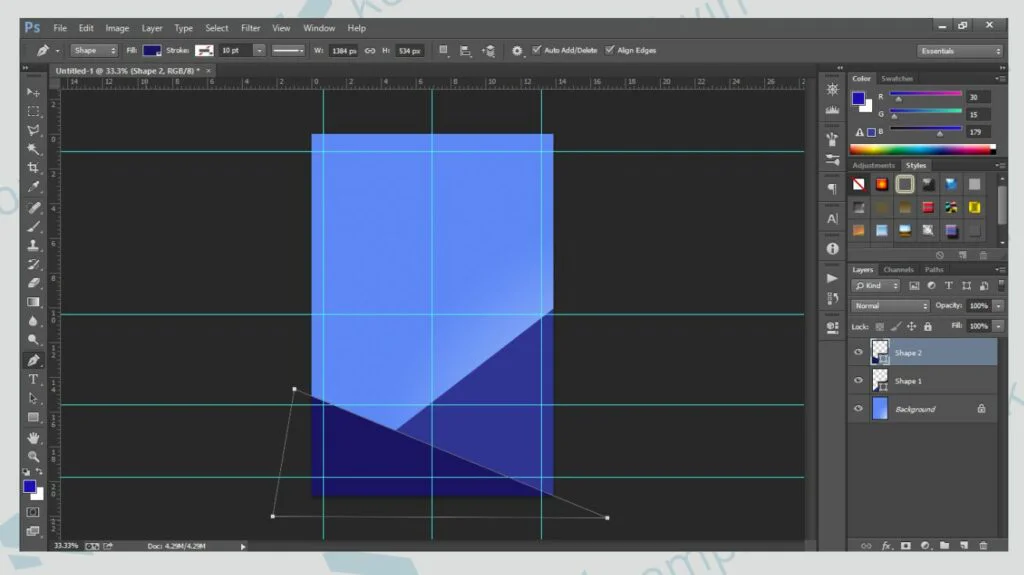The image size is (1024, 575).
Task: Open the Normal blend mode dropdown
Action: pos(890,306)
